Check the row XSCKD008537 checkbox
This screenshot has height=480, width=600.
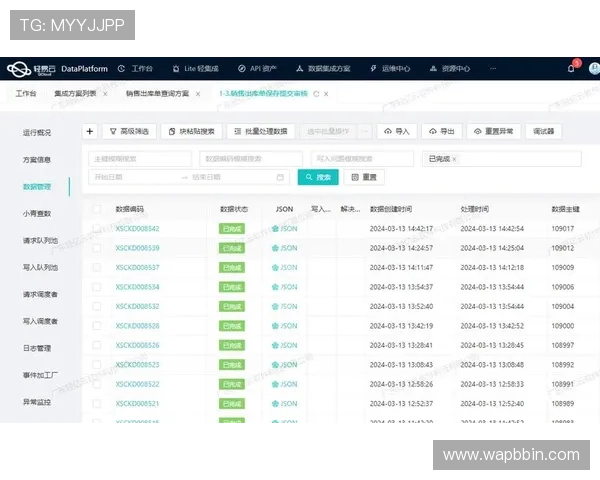point(97,267)
